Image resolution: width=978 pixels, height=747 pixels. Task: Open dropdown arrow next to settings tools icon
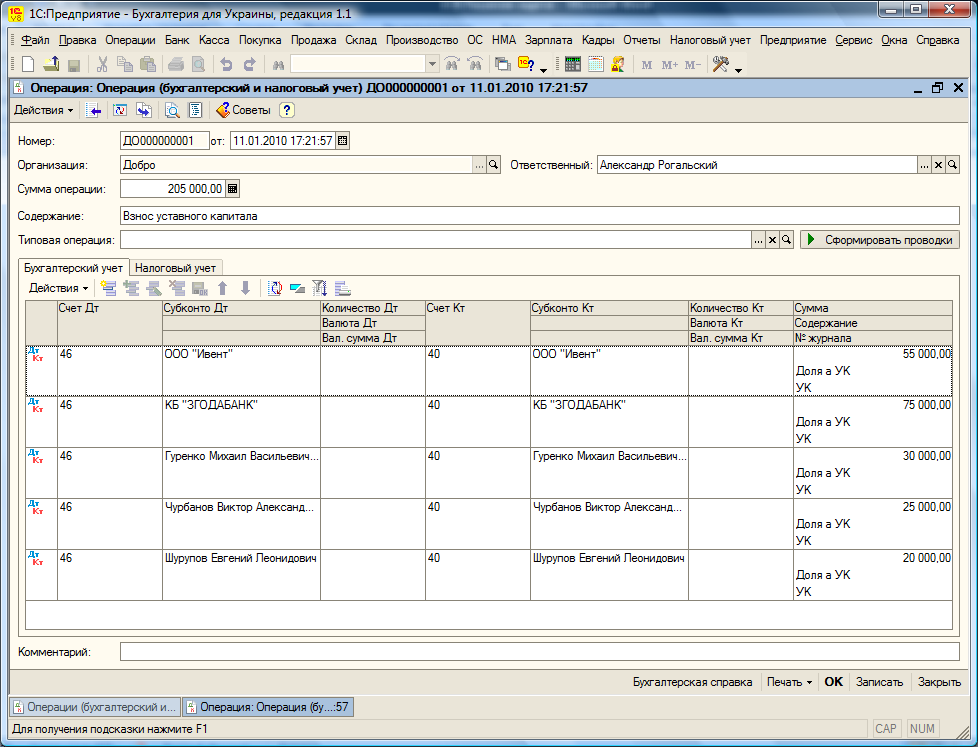738,69
